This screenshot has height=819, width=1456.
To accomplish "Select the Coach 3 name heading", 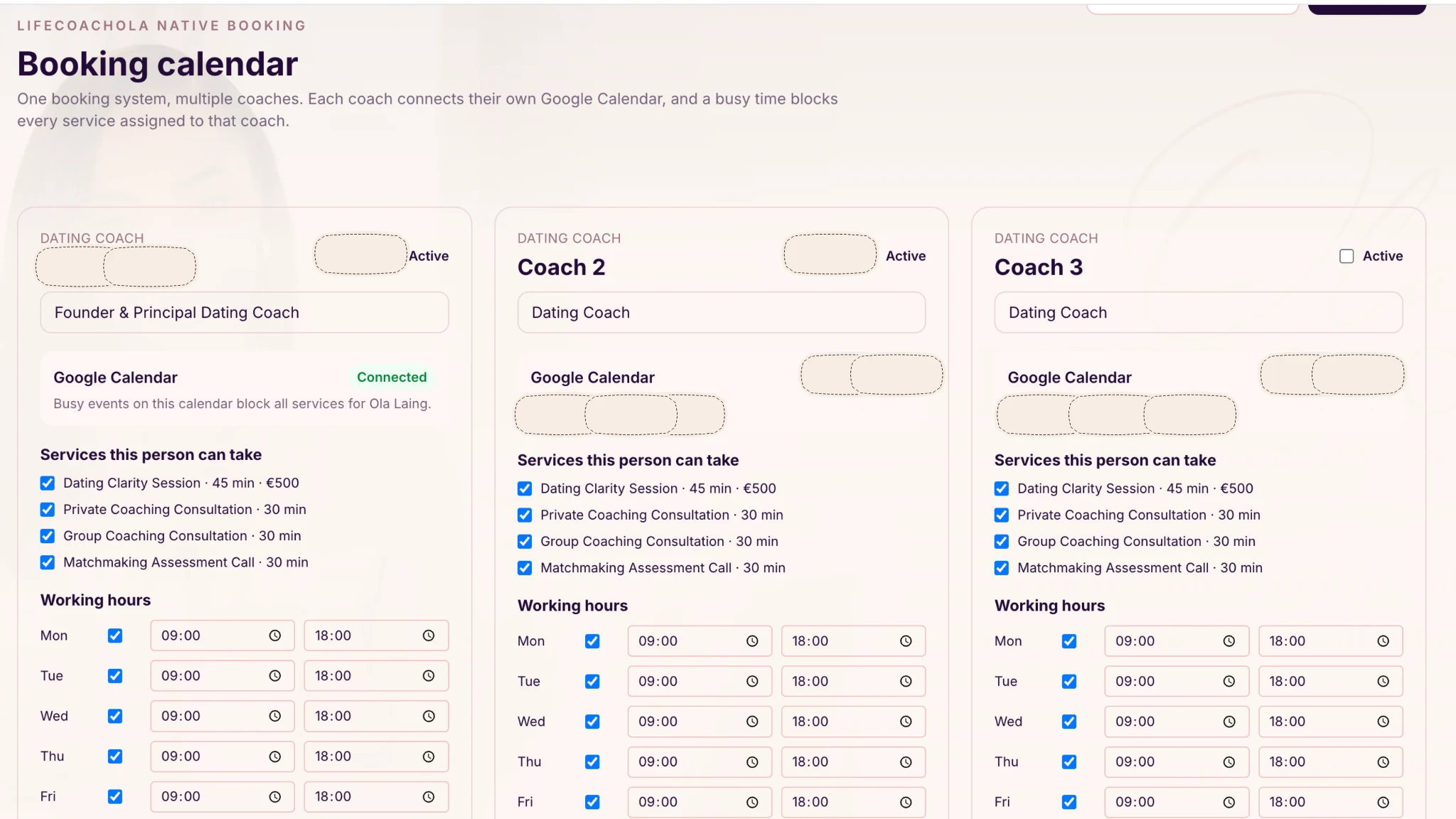I will coord(1039,267).
